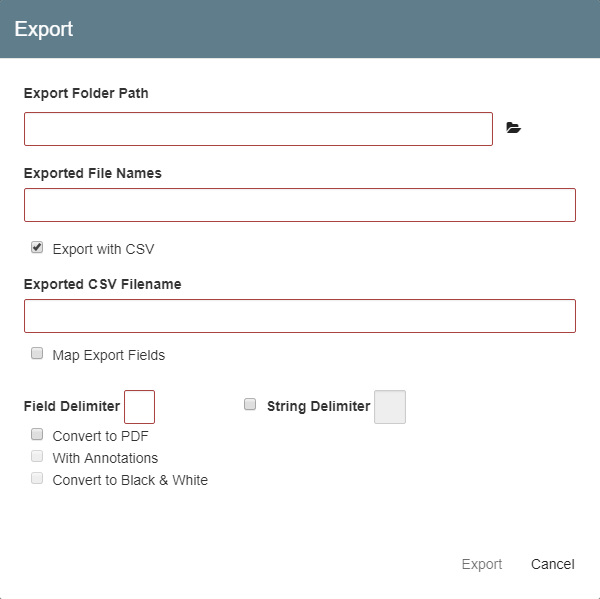
Task: Click the Exported CSV Filename field
Action: 299,316
